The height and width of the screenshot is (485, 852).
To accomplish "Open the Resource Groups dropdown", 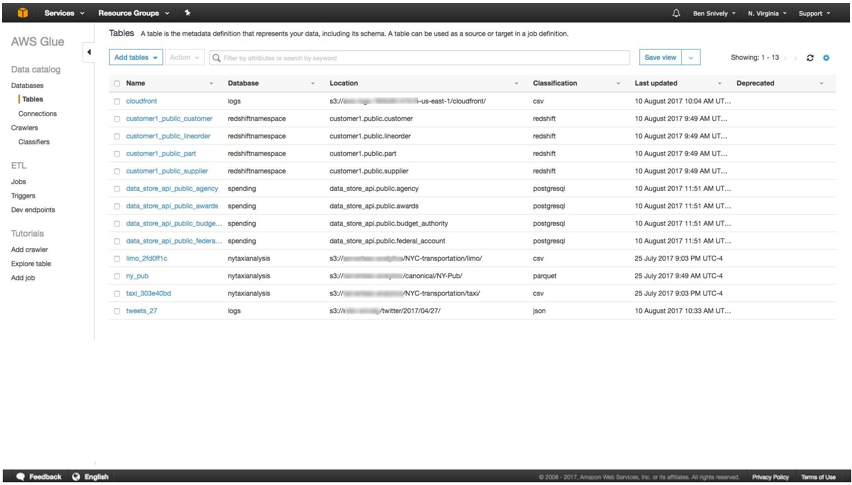I will pyautogui.click(x=134, y=13).
